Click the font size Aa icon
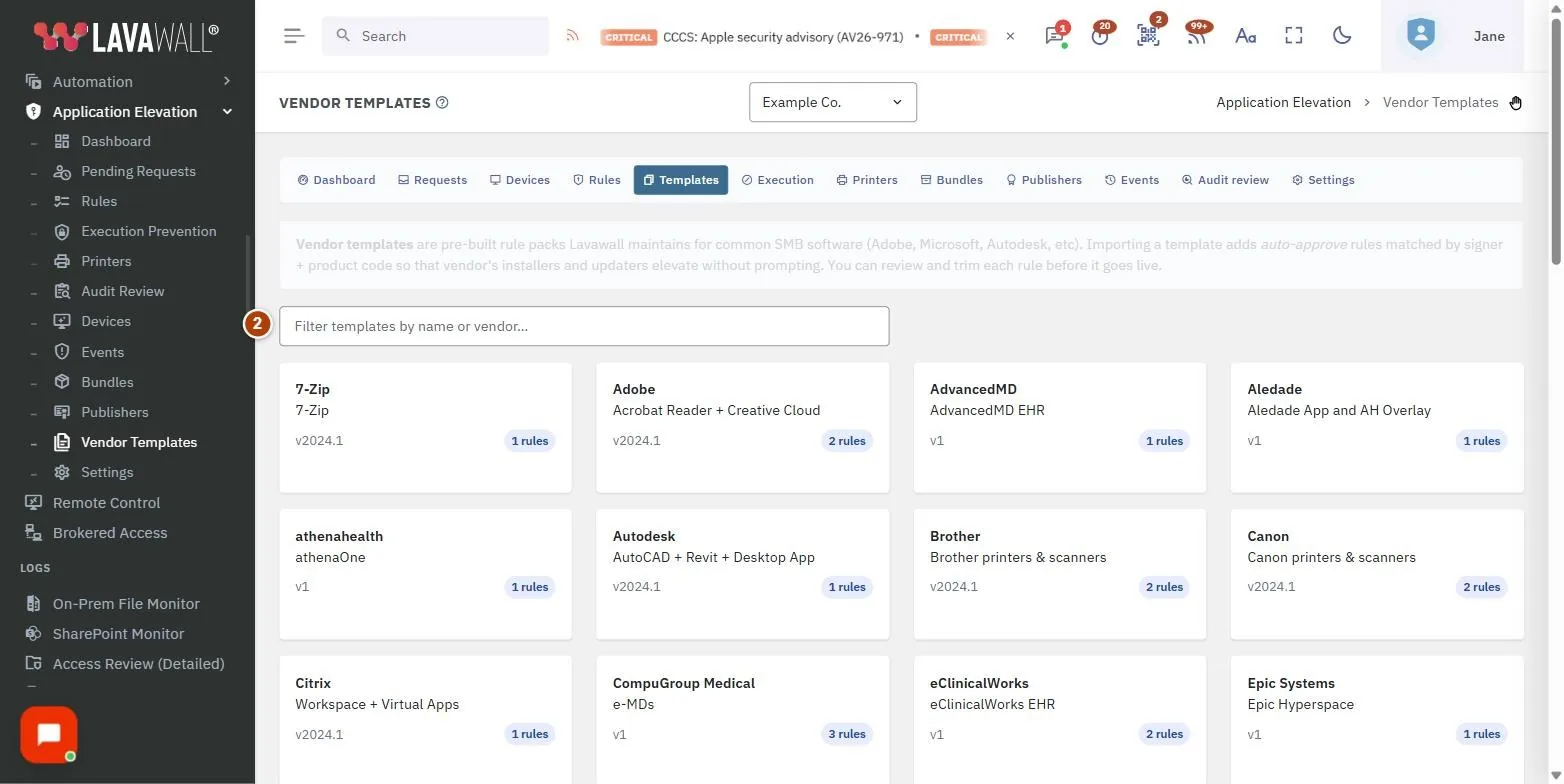Viewport: 1564px width, 784px height. click(1245, 36)
